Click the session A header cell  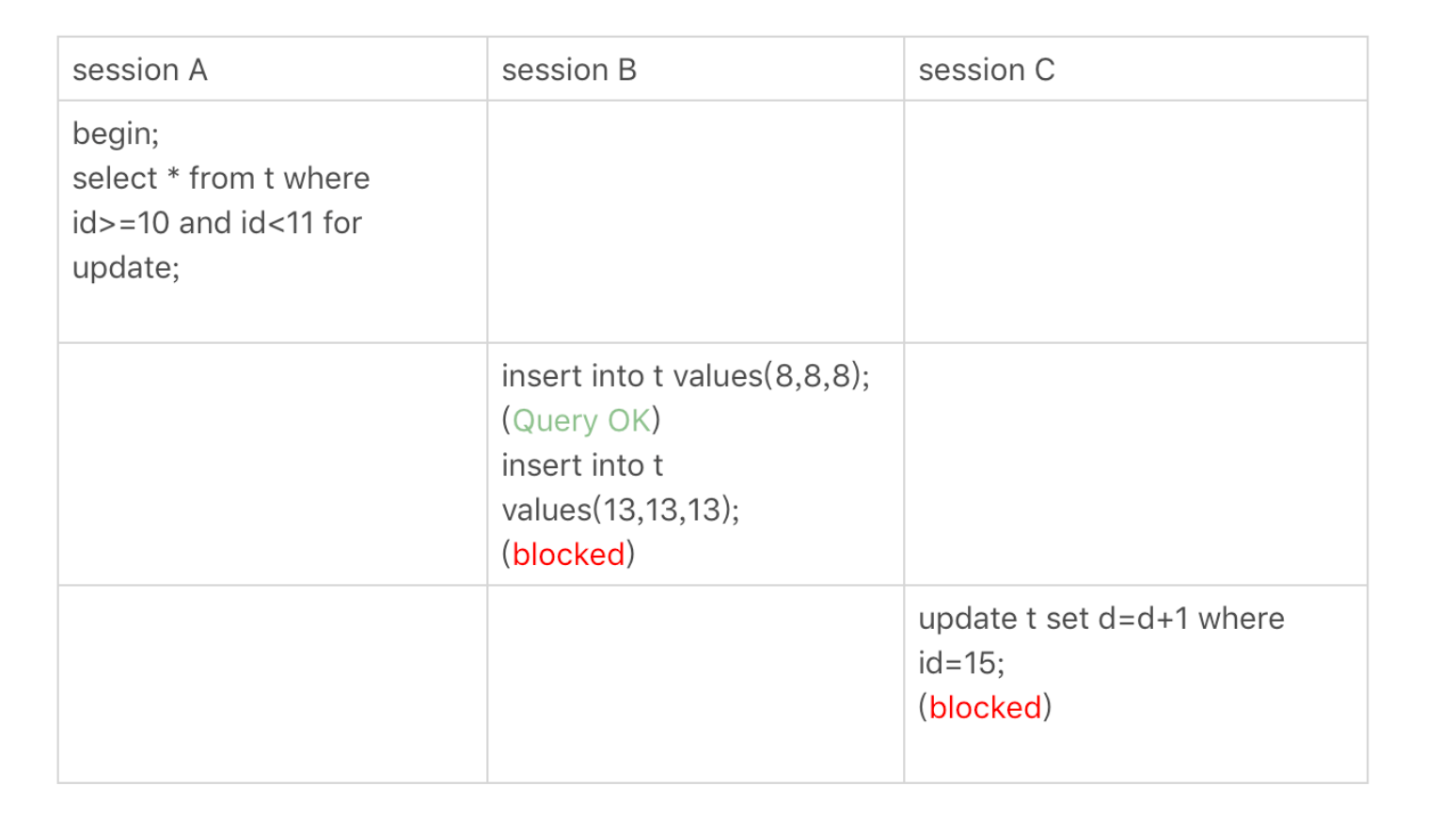coord(273,69)
